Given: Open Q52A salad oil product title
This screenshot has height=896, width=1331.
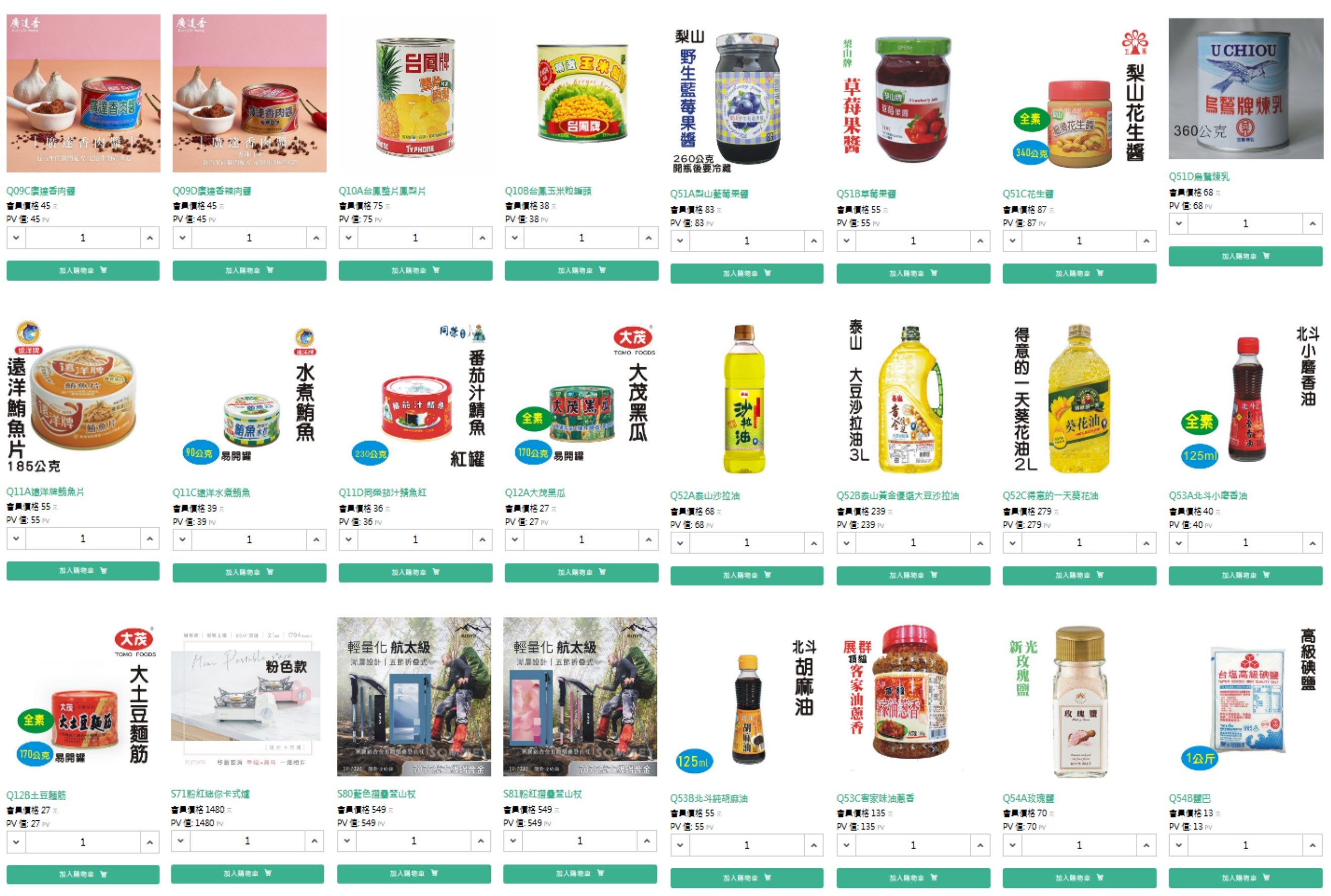Looking at the screenshot, I should (x=705, y=495).
